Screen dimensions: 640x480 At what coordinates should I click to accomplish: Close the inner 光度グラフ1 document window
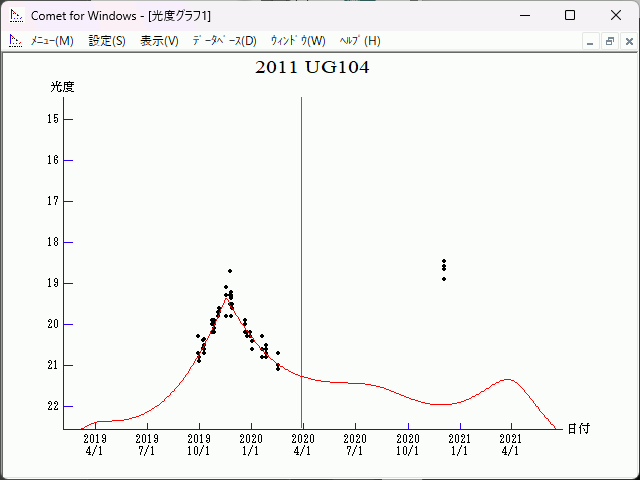pyautogui.click(x=628, y=41)
